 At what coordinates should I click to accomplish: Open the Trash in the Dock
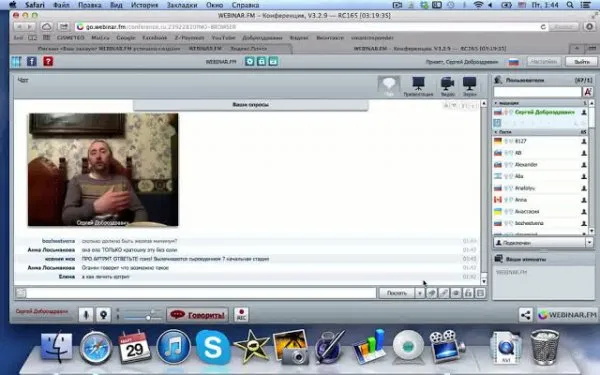click(544, 347)
